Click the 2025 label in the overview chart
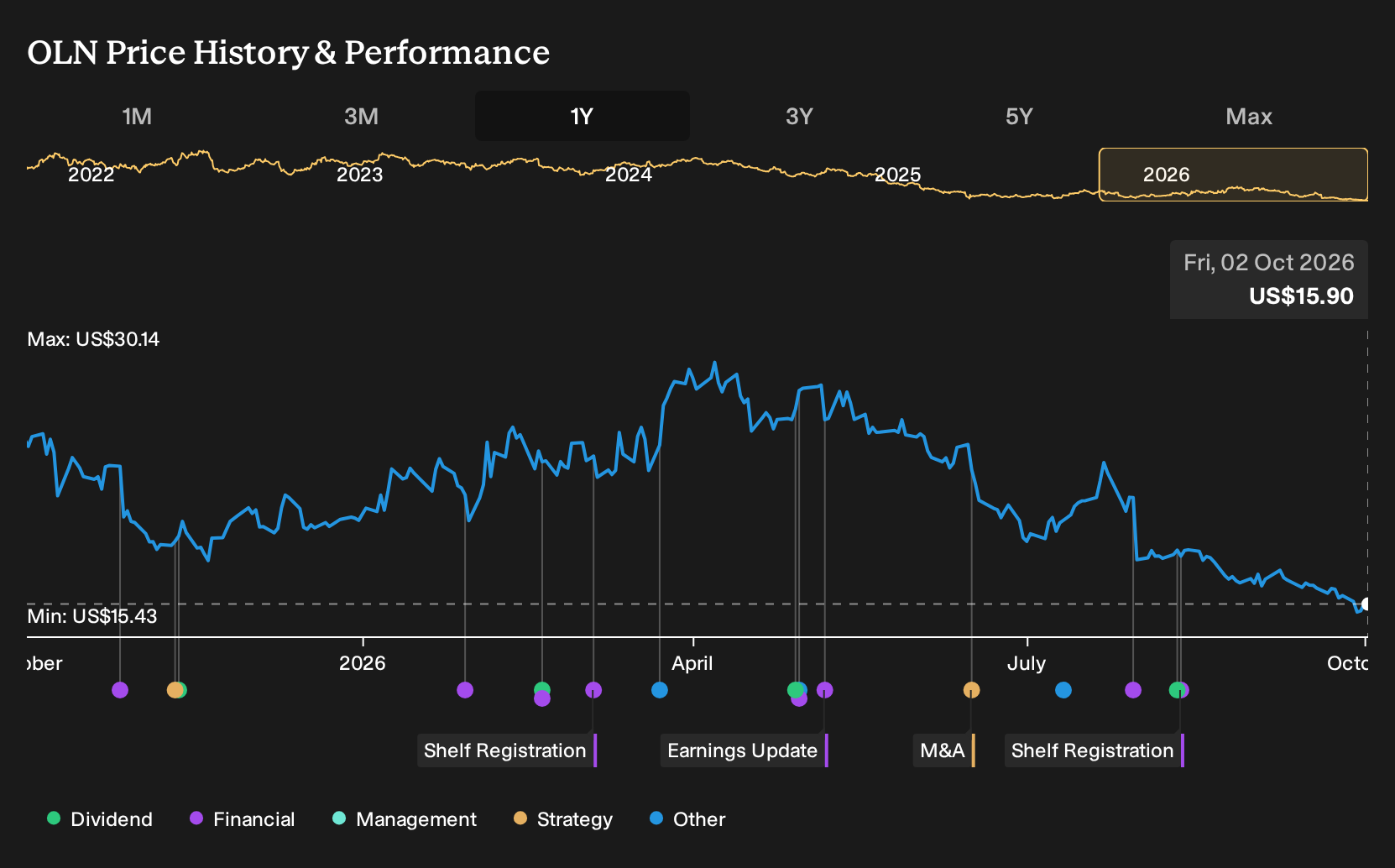The image size is (1395, 868). coord(898,175)
